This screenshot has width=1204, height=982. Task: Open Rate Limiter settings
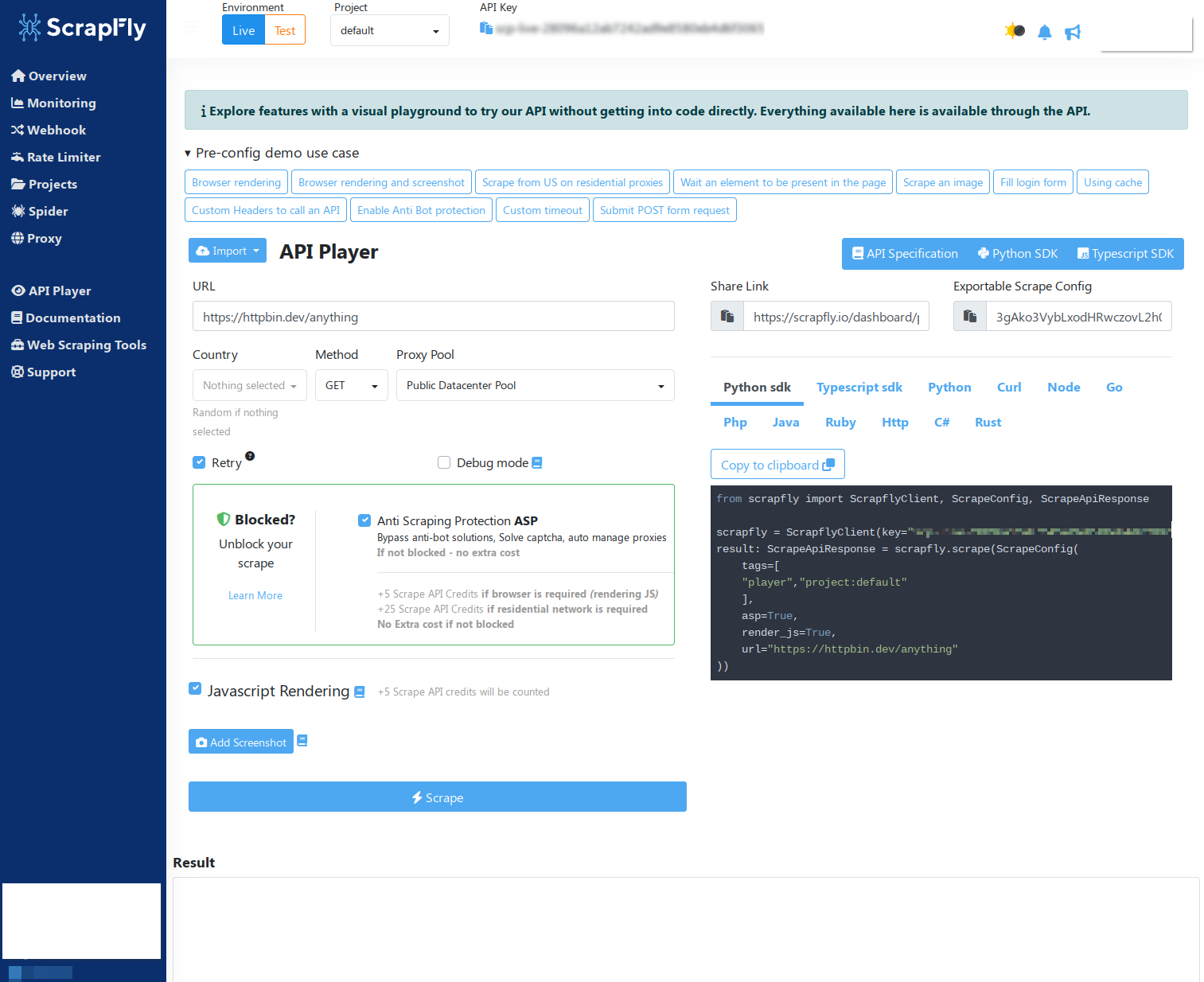pos(56,157)
